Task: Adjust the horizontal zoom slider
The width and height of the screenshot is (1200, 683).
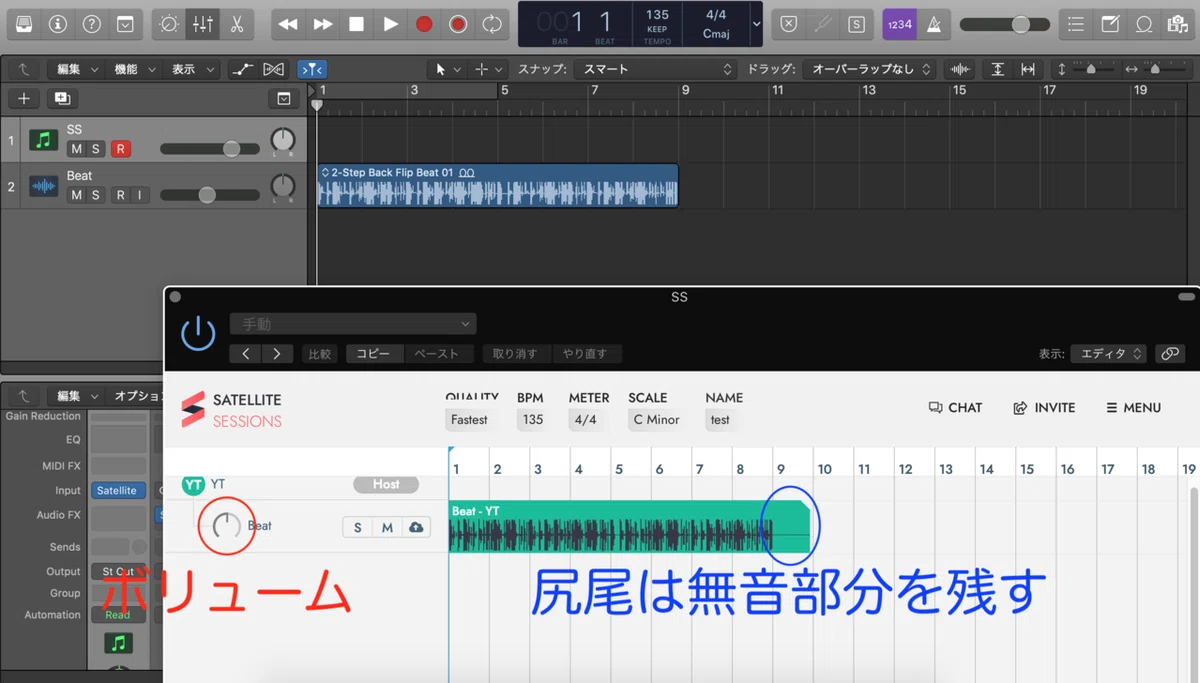Action: pos(1153,69)
